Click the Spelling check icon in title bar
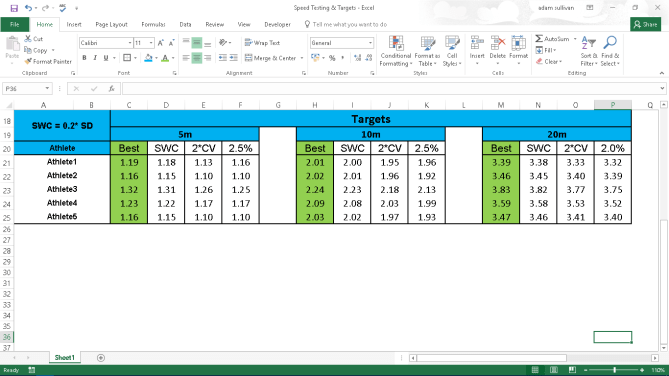This screenshot has height=376, width=669. point(63,8)
